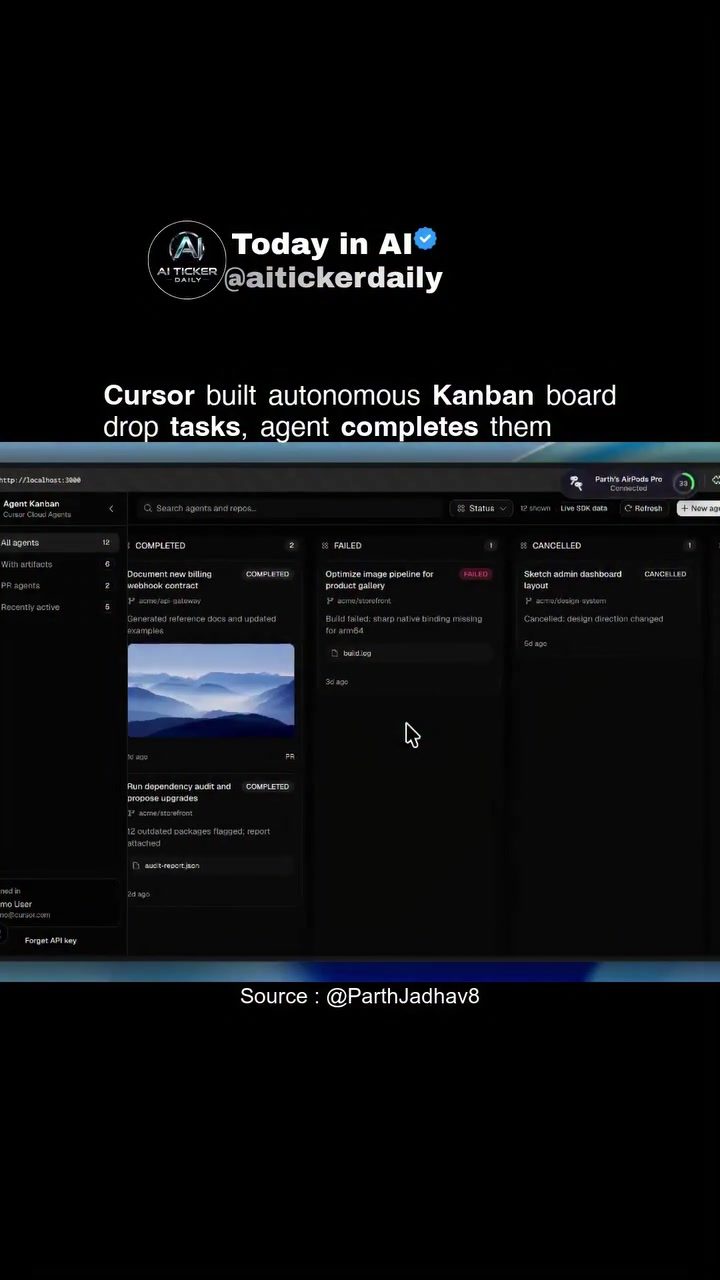The height and width of the screenshot is (1280, 720).
Task: Click the COMPLETED badge on dependency audit card
Action: [x=267, y=786]
